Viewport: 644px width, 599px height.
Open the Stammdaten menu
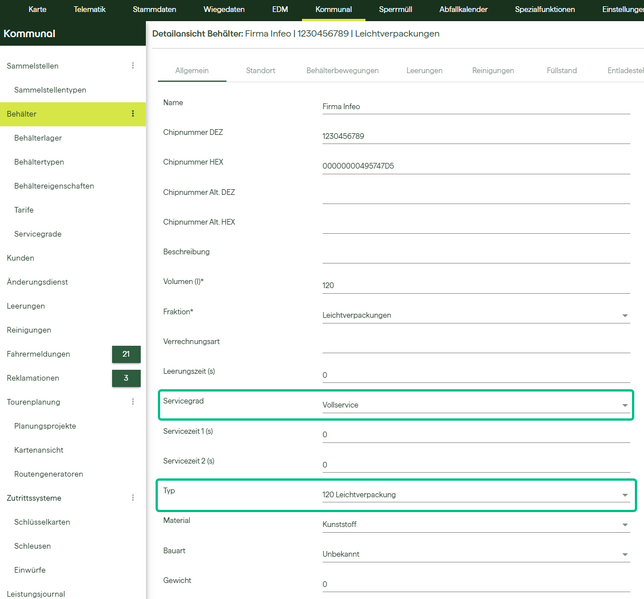154,9
